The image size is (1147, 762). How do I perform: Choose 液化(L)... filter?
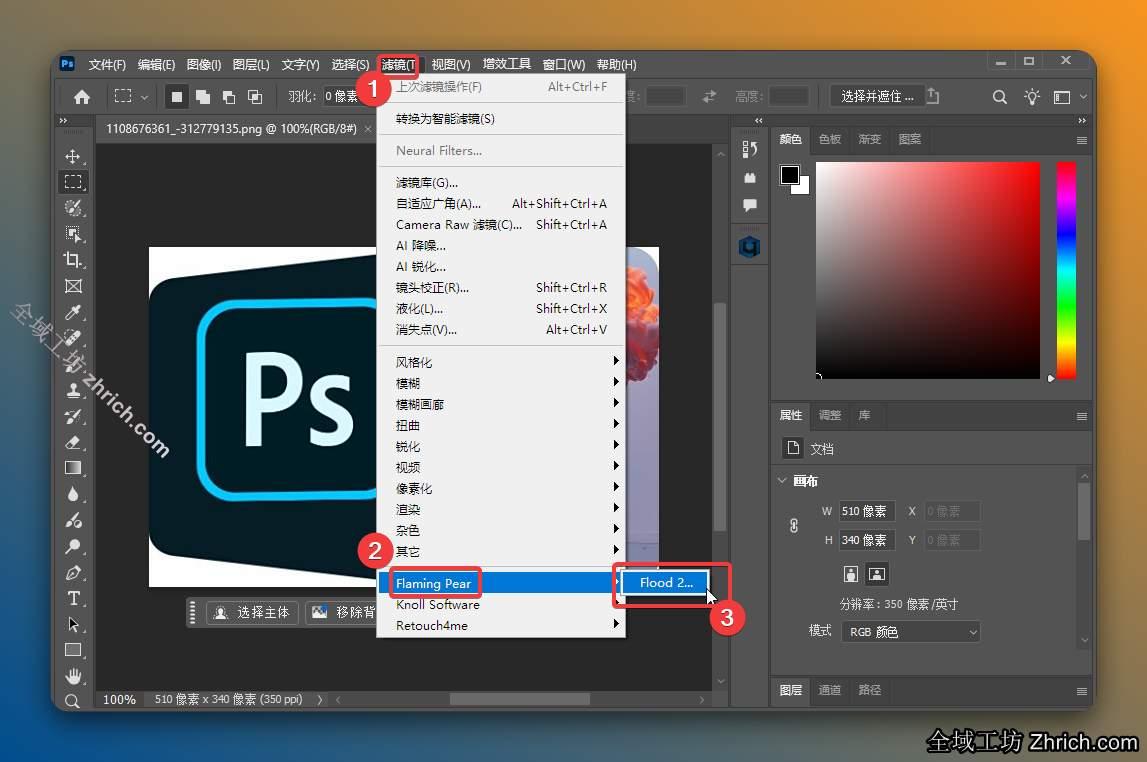click(501, 309)
